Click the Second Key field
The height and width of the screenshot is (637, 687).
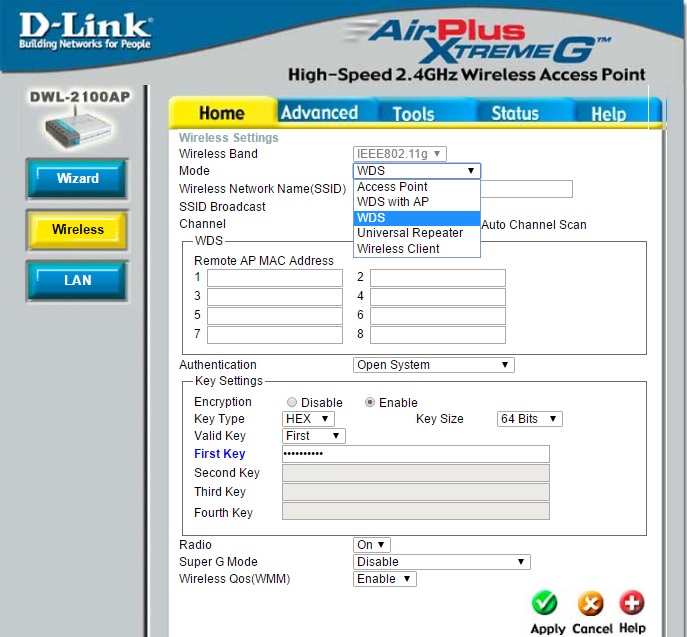click(x=416, y=473)
